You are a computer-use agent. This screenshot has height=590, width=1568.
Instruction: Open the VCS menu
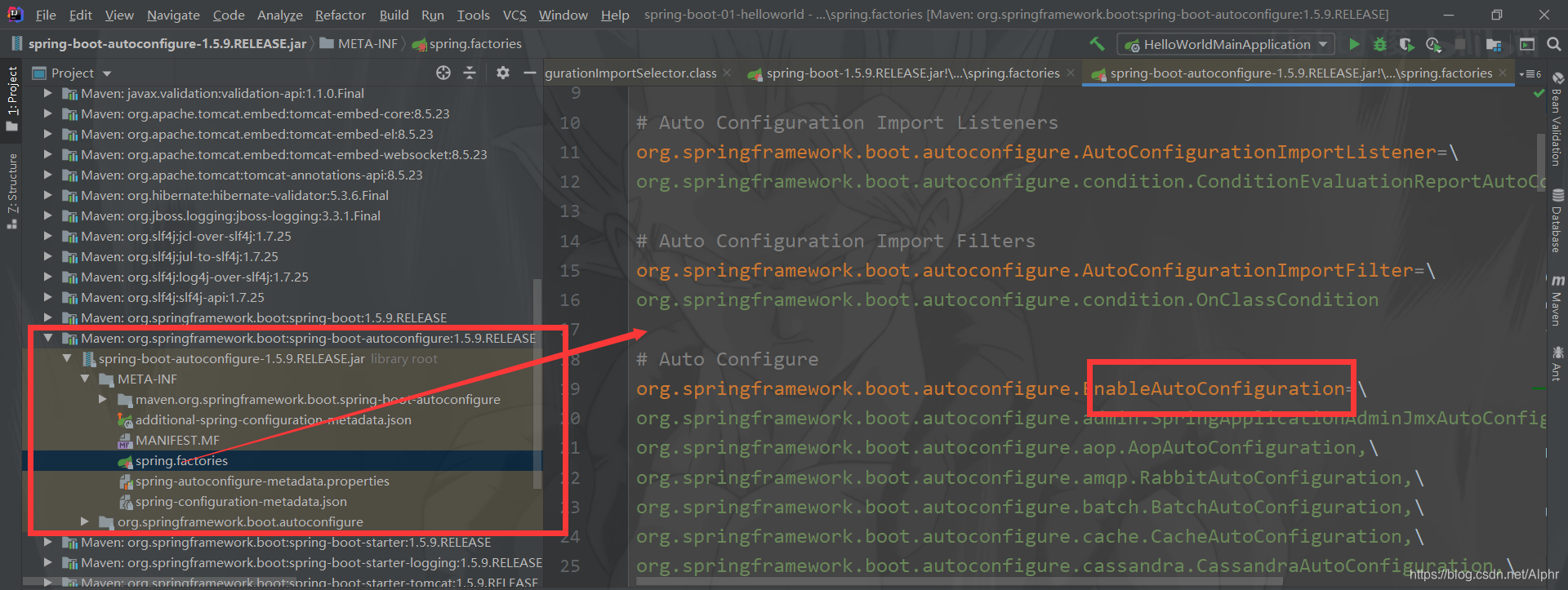click(x=514, y=15)
